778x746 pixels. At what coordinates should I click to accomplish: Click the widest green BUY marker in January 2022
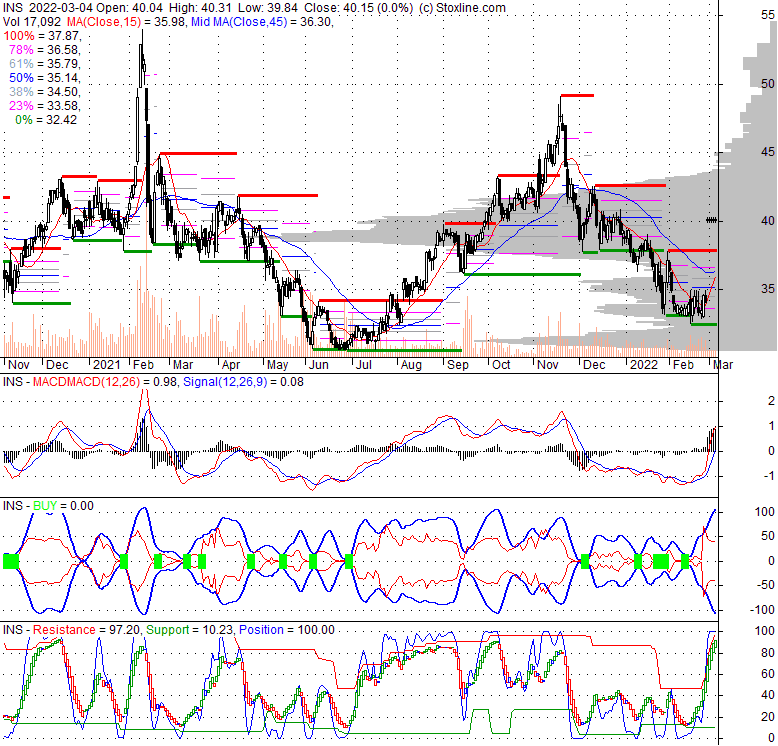(661, 561)
